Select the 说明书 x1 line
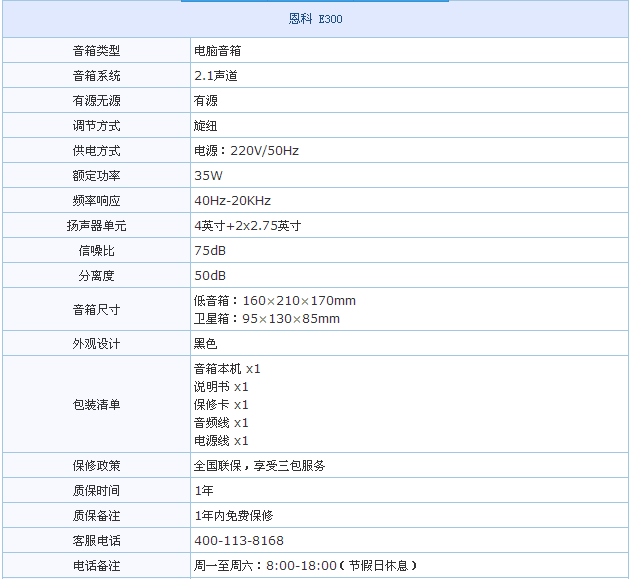Viewport: 630px width, 579px height. (221, 387)
